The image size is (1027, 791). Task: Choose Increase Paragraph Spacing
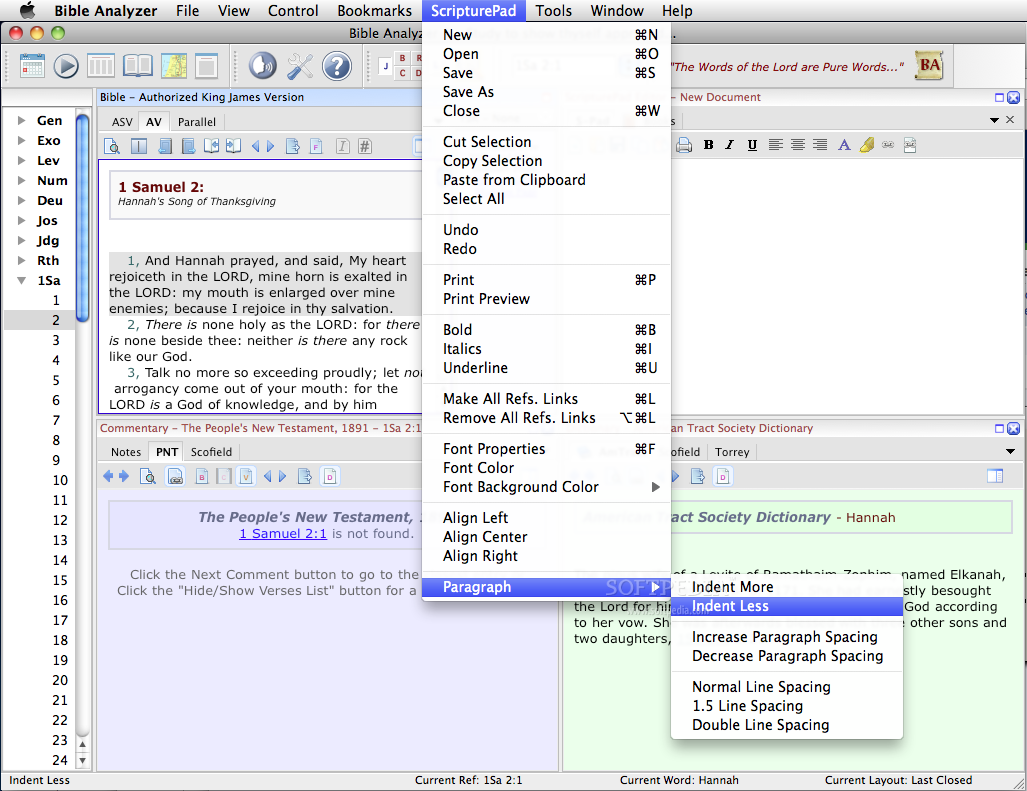[x=787, y=636]
